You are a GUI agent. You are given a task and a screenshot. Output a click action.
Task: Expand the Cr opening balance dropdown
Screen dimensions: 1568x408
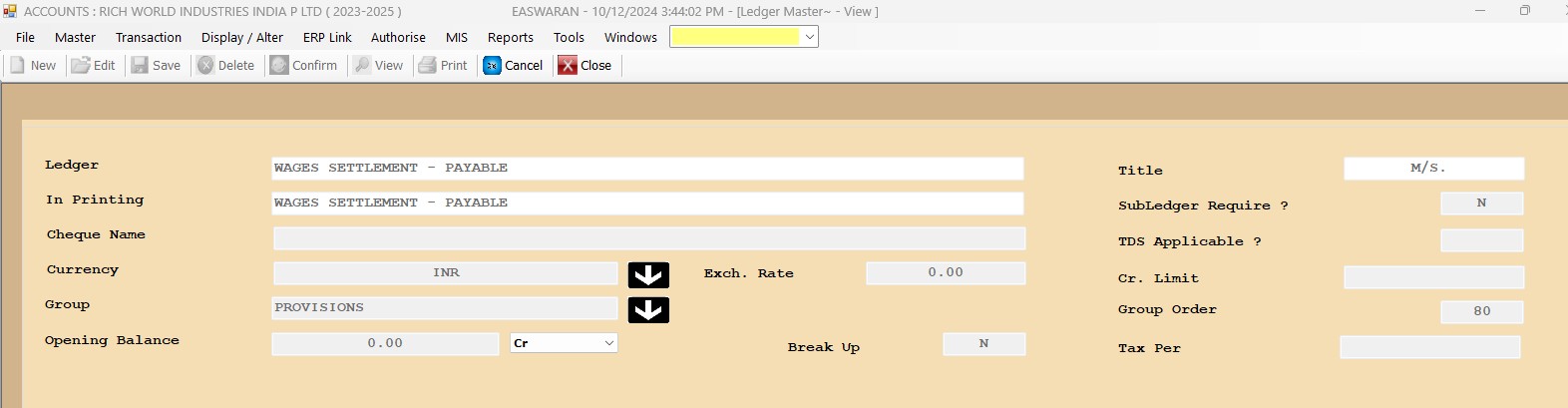tap(608, 343)
